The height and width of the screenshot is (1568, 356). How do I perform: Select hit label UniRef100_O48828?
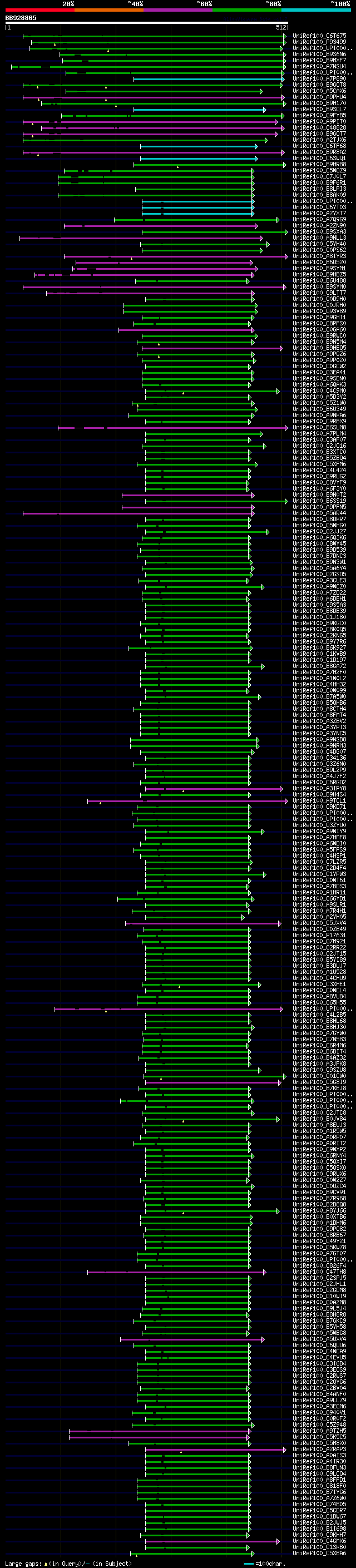[x=319, y=128]
